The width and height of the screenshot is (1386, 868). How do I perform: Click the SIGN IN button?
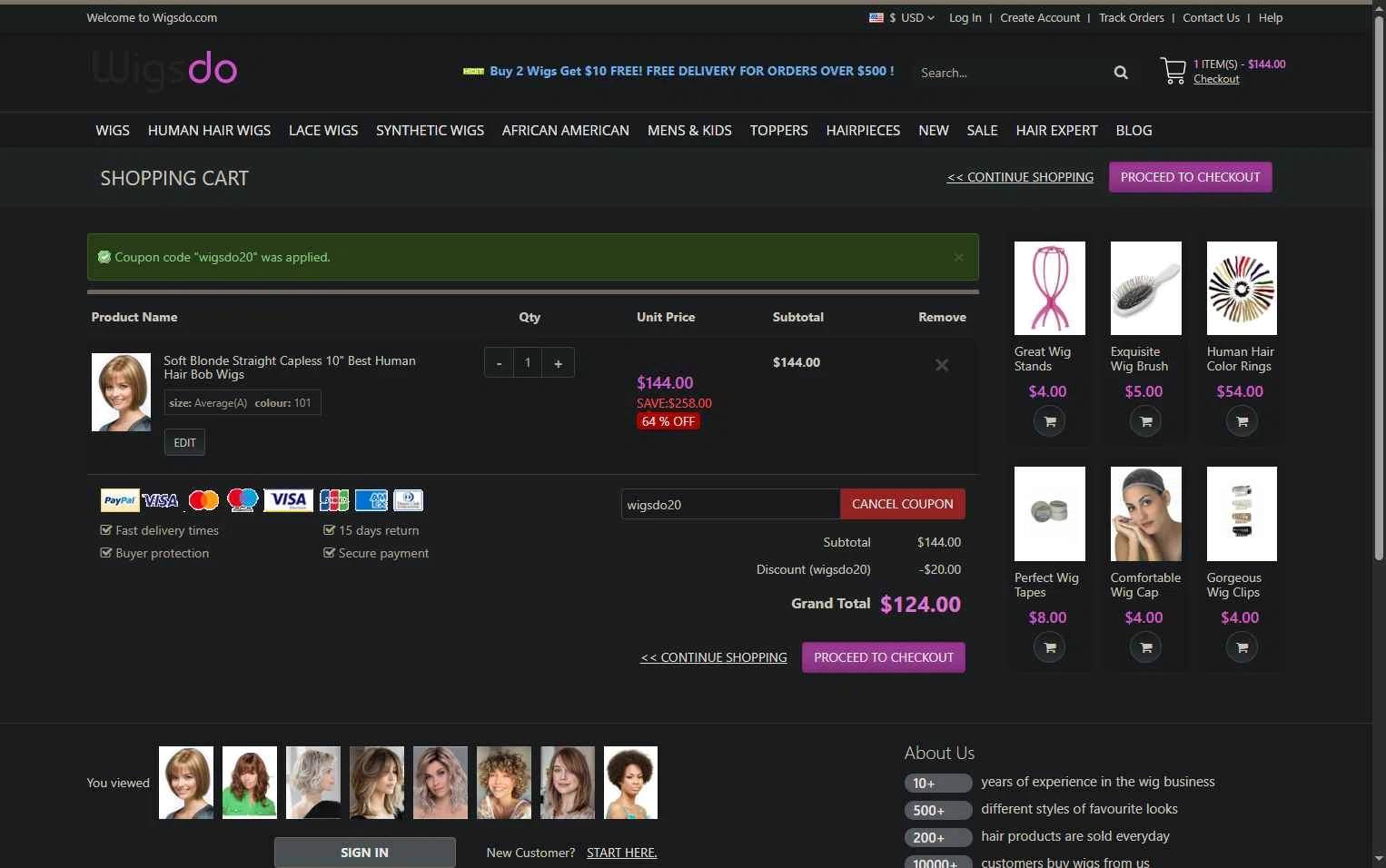(364, 853)
